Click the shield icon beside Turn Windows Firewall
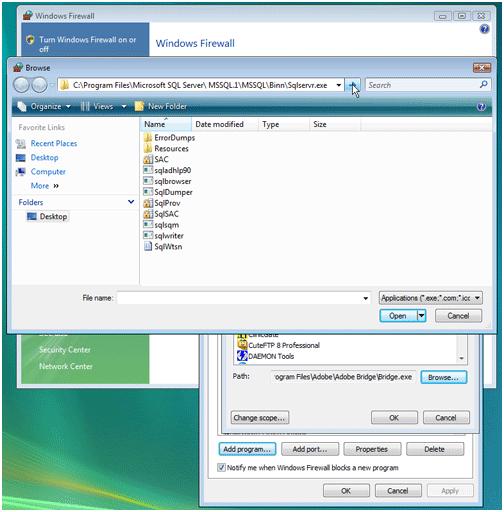Screen dimensions: 504x512 (x=30, y=40)
